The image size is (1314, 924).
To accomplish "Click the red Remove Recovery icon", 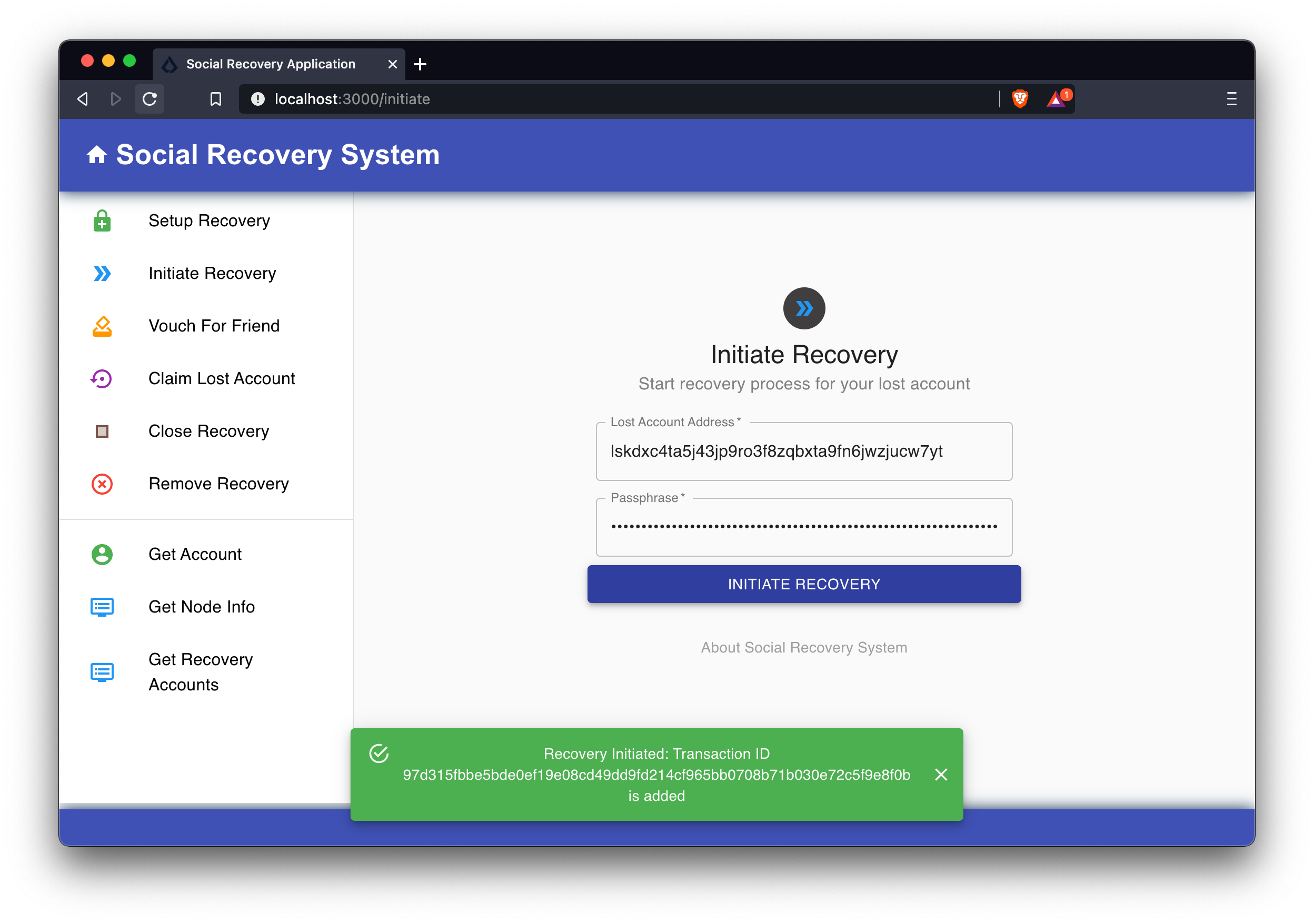I will click(102, 484).
